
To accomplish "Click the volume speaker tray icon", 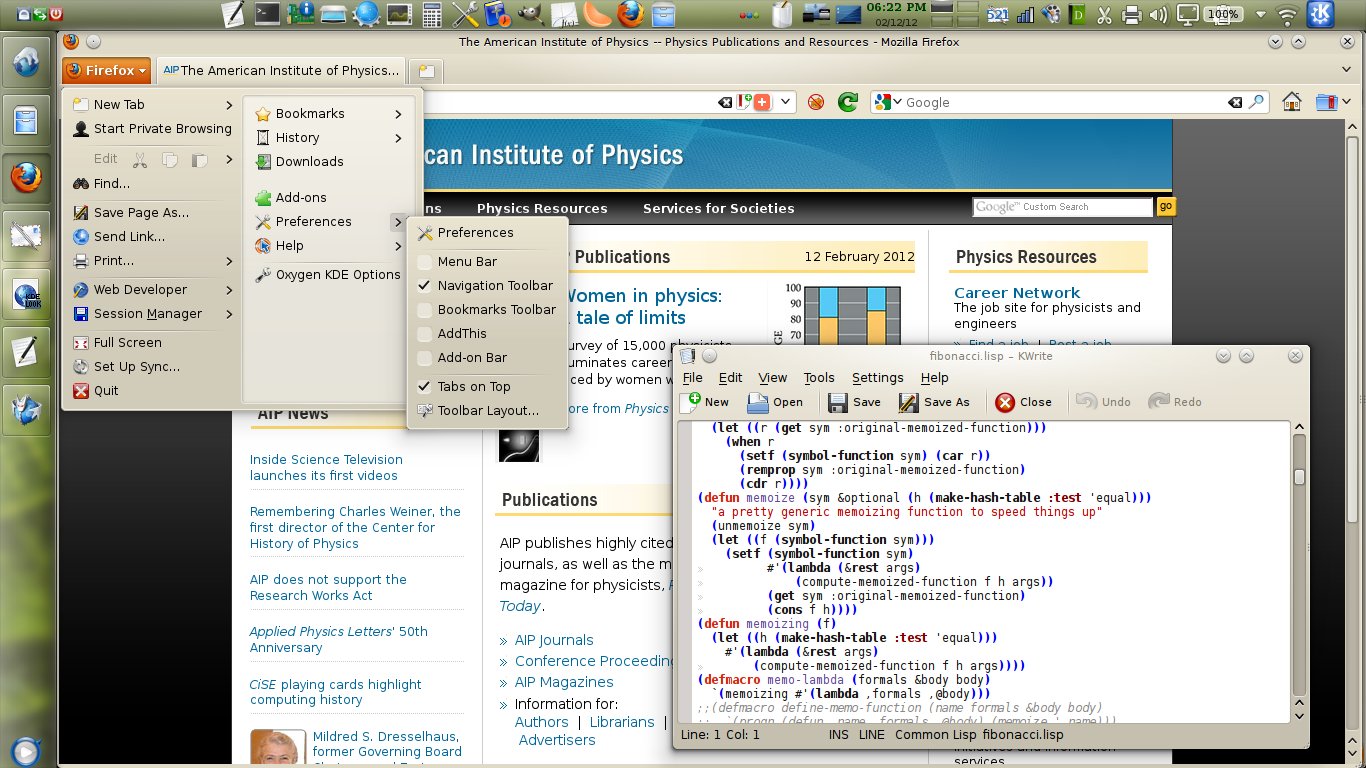I will (x=1159, y=15).
